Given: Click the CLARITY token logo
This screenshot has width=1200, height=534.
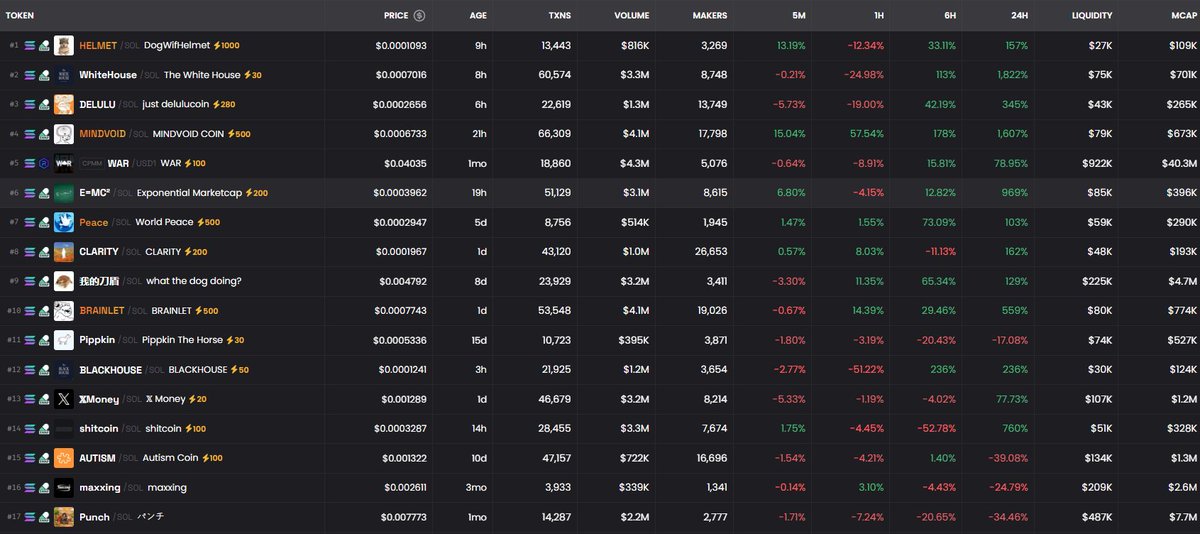Looking at the screenshot, I should tap(63, 252).
